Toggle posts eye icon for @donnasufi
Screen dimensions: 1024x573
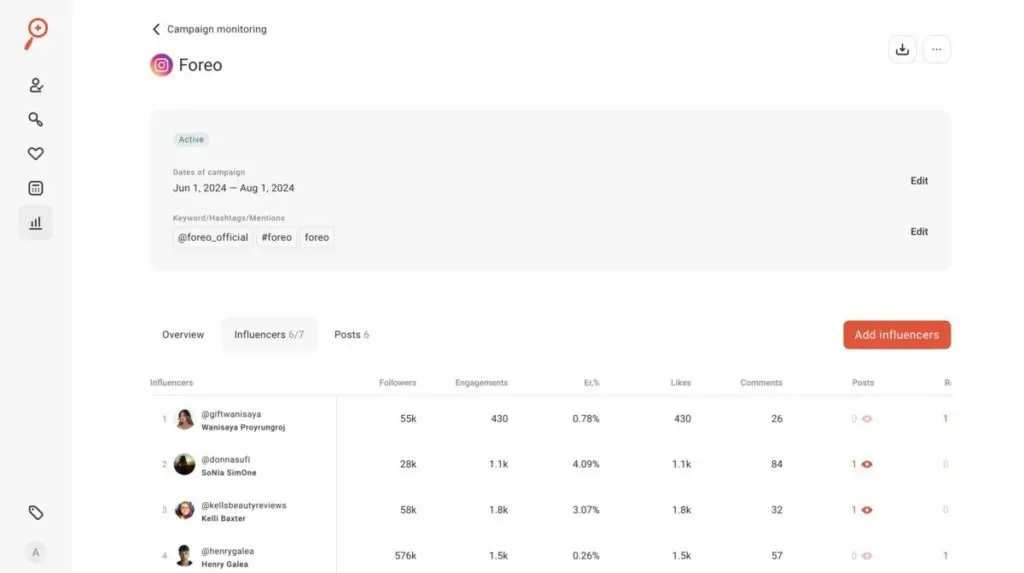pos(867,465)
